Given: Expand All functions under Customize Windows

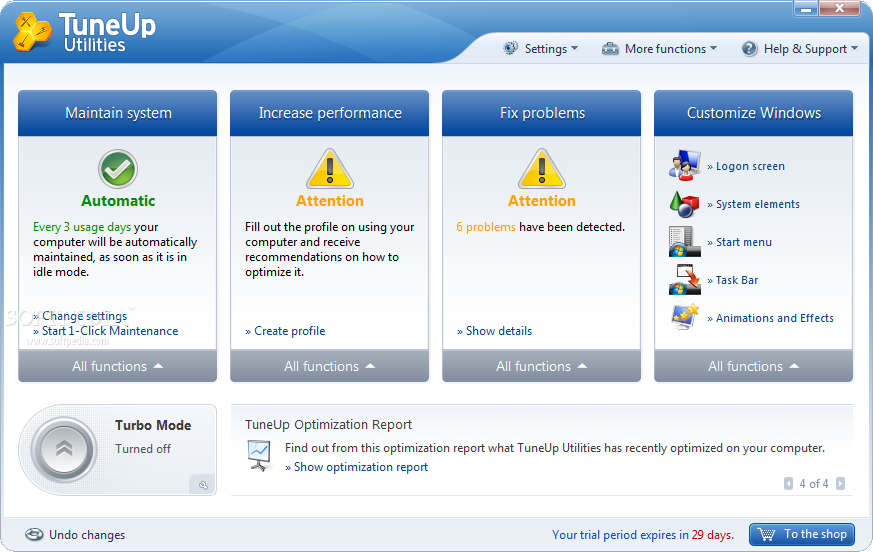Looking at the screenshot, I should 754,366.
